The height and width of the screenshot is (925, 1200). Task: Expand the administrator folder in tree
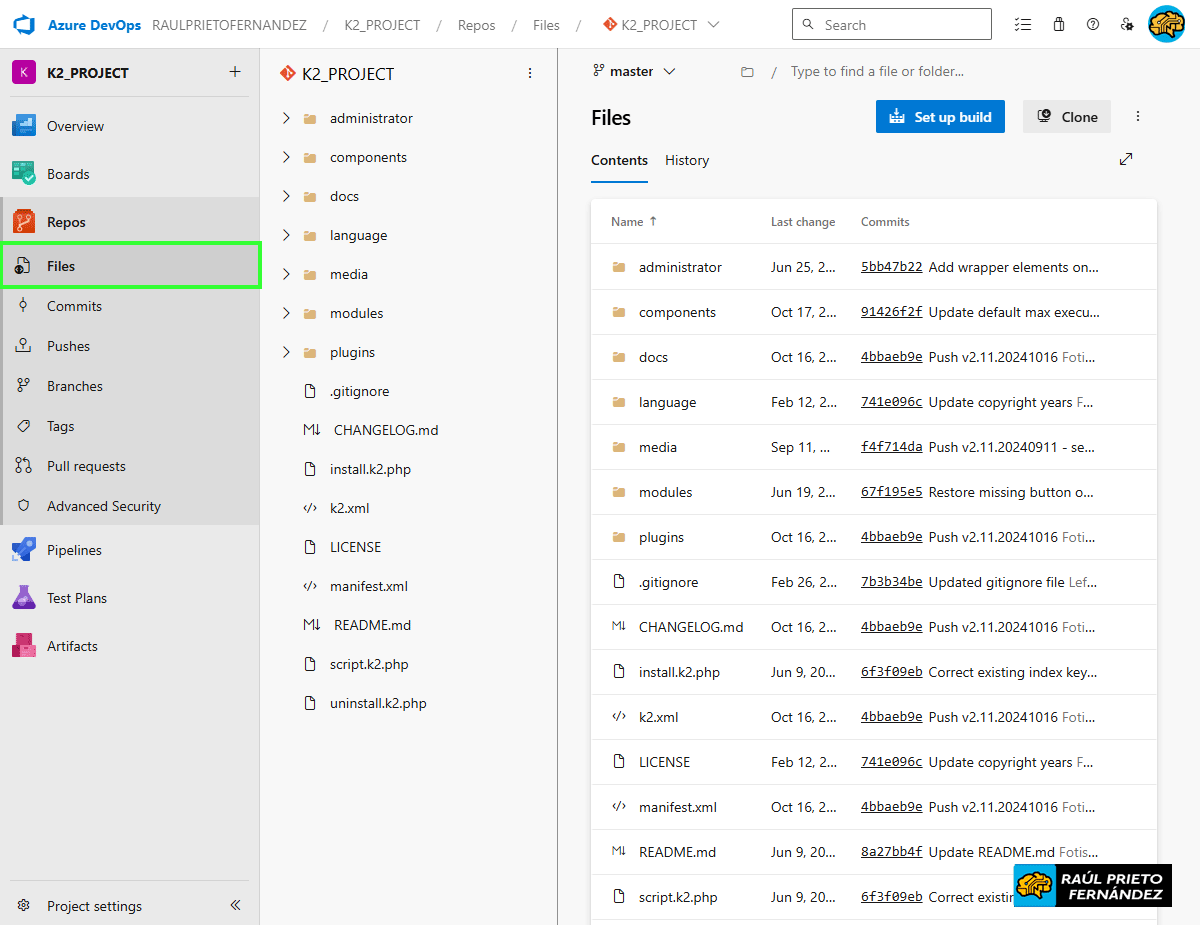(286, 118)
